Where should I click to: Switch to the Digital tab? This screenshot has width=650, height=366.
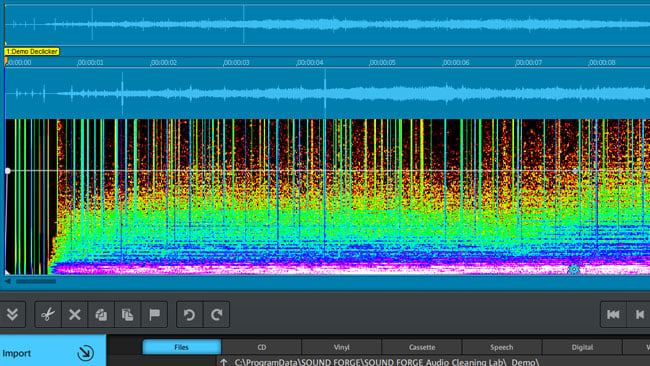(582, 347)
